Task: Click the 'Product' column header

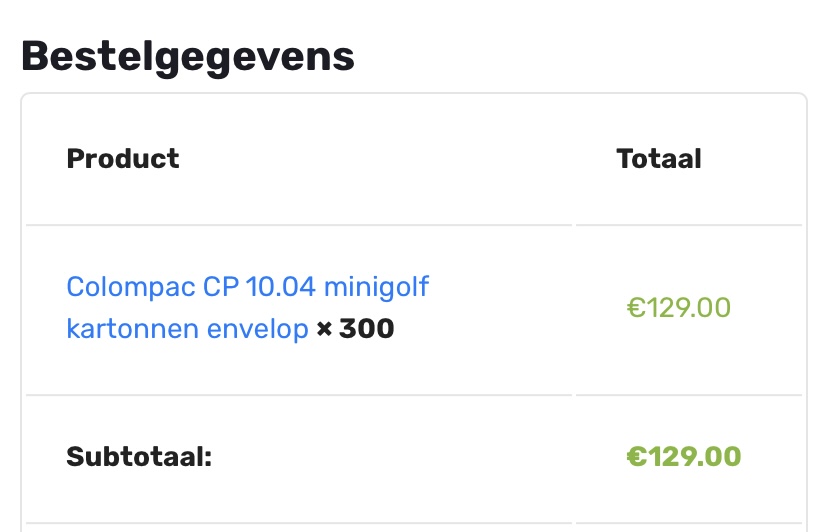Action: [123, 158]
